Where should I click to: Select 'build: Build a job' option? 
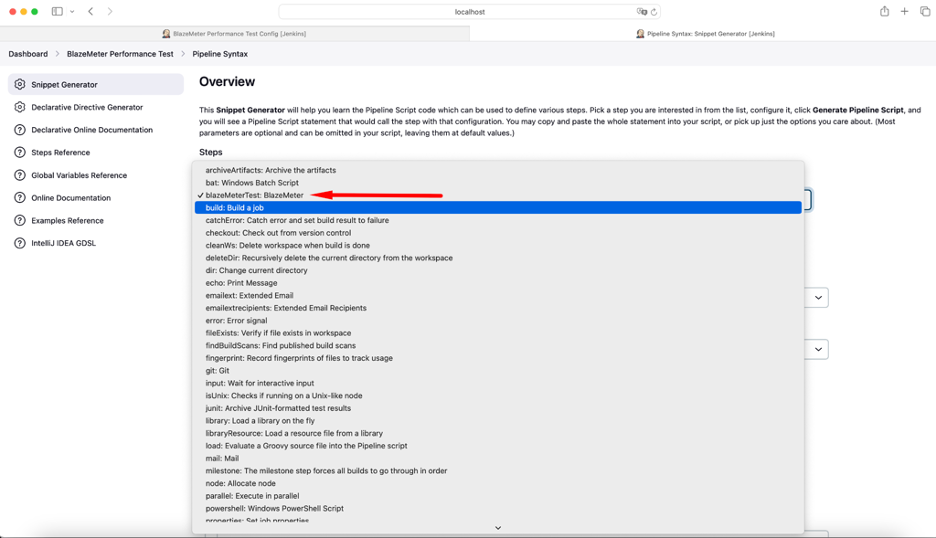point(498,208)
